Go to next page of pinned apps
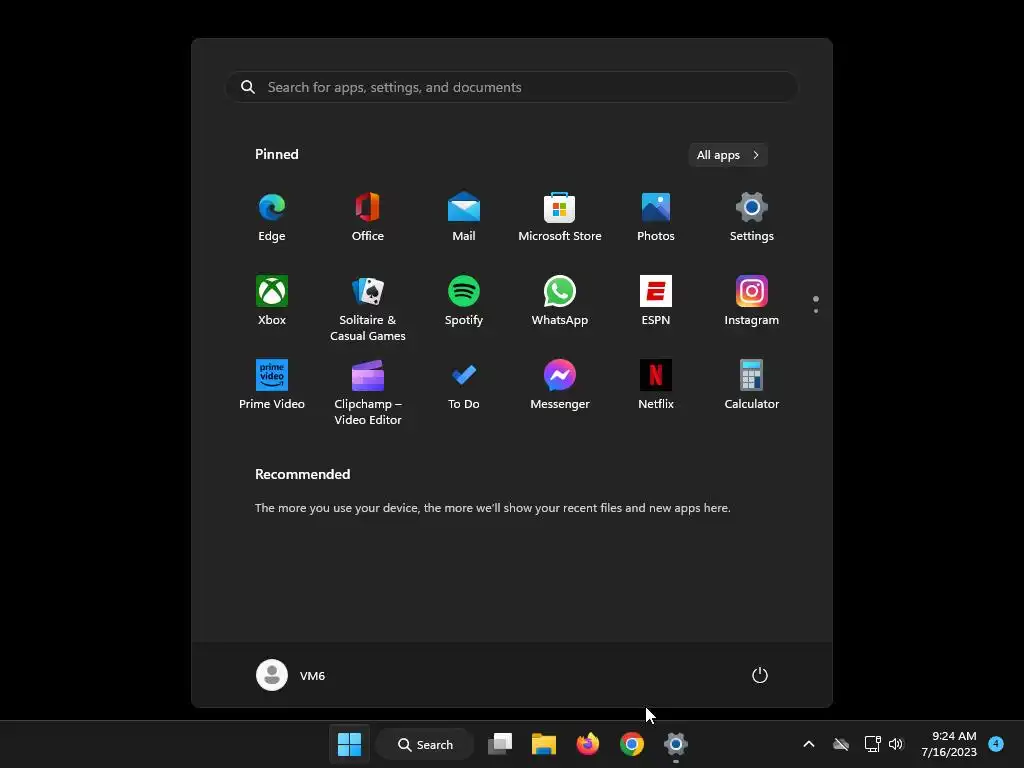This screenshot has width=1024, height=768. click(816, 311)
